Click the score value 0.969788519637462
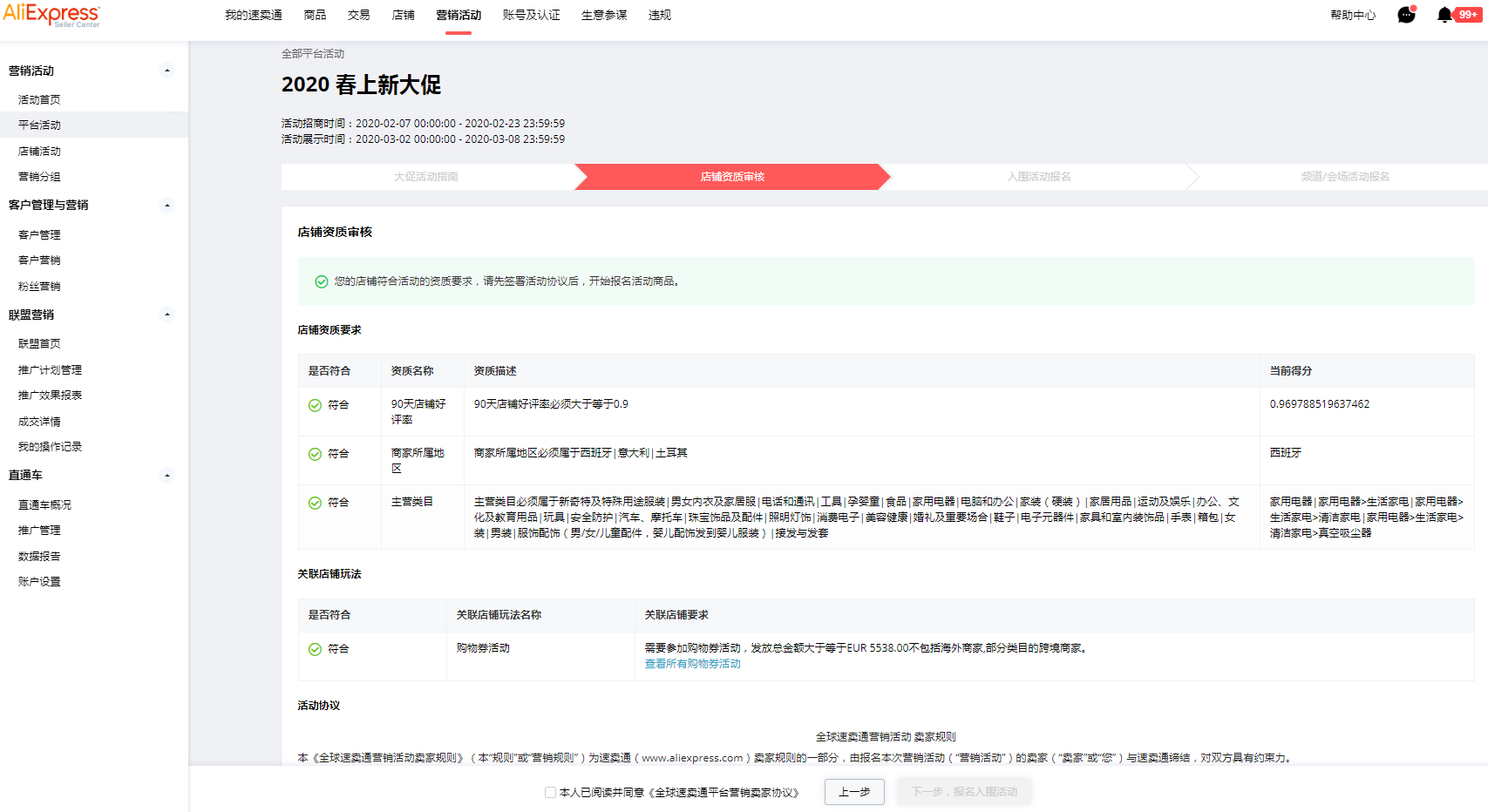Image resolution: width=1488 pixels, height=812 pixels. (1320, 404)
